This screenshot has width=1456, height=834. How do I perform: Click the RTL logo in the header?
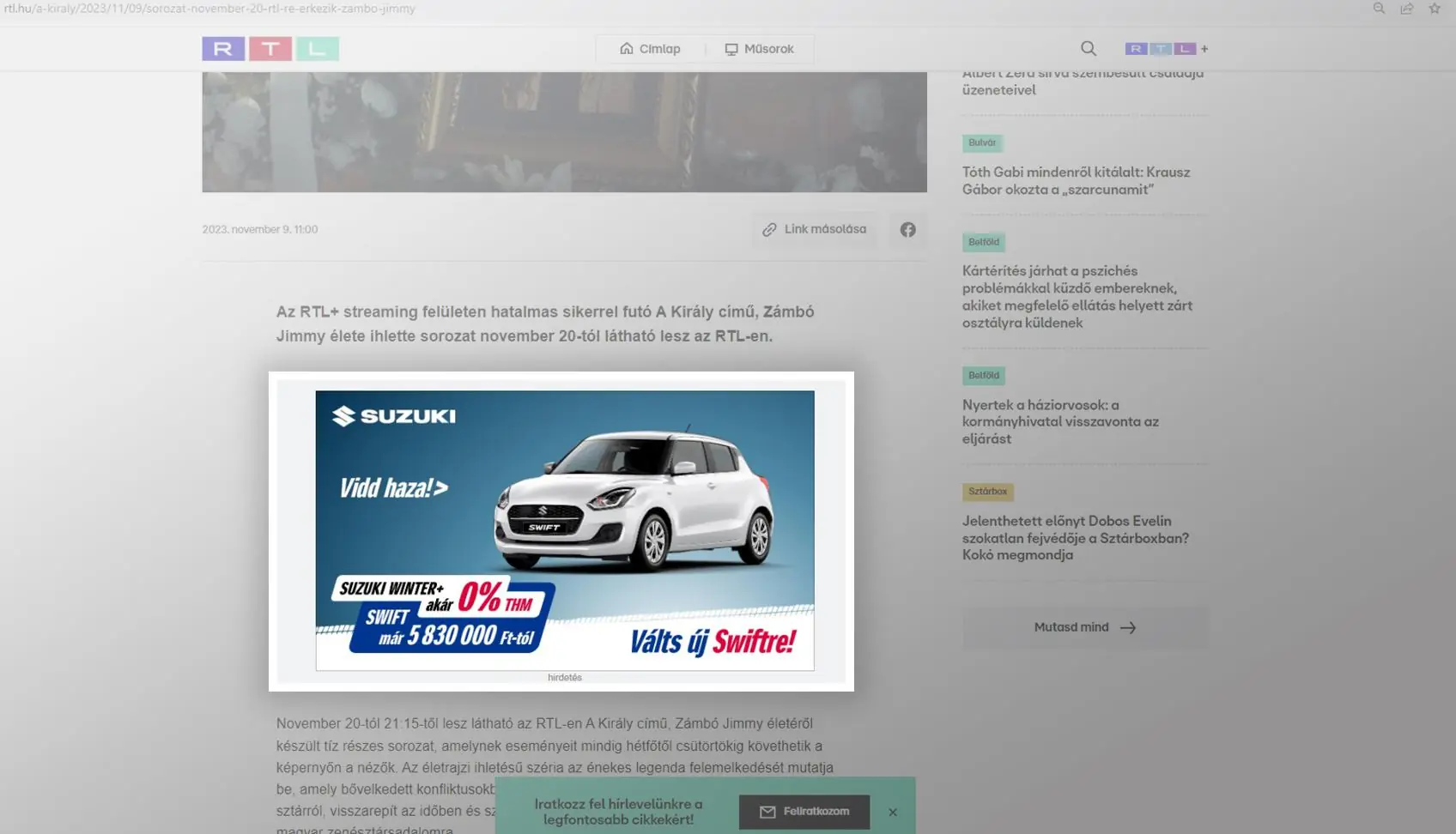(270, 49)
